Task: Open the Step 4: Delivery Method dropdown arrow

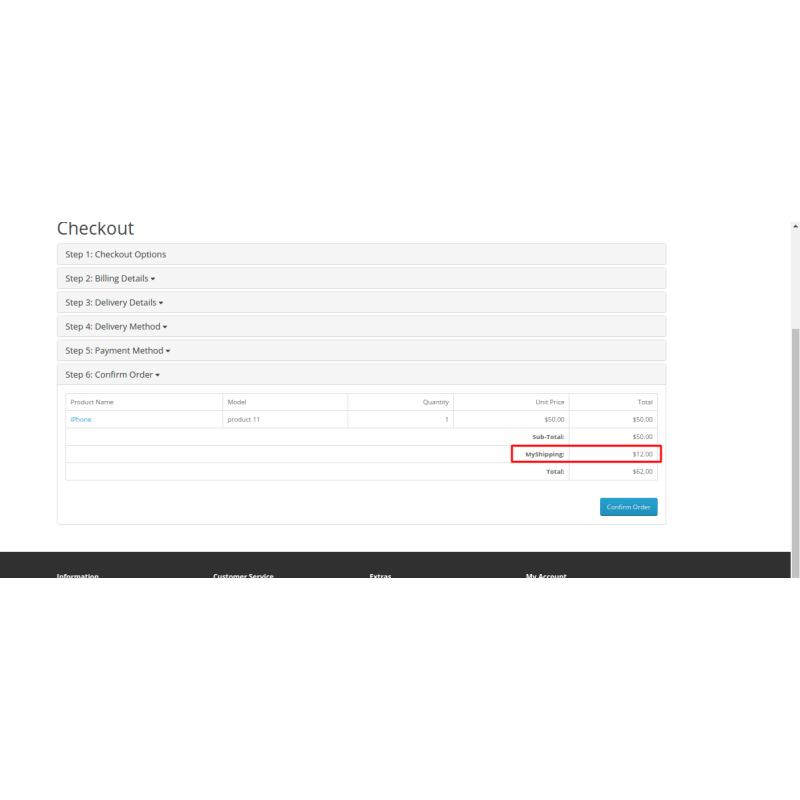Action: click(x=166, y=326)
